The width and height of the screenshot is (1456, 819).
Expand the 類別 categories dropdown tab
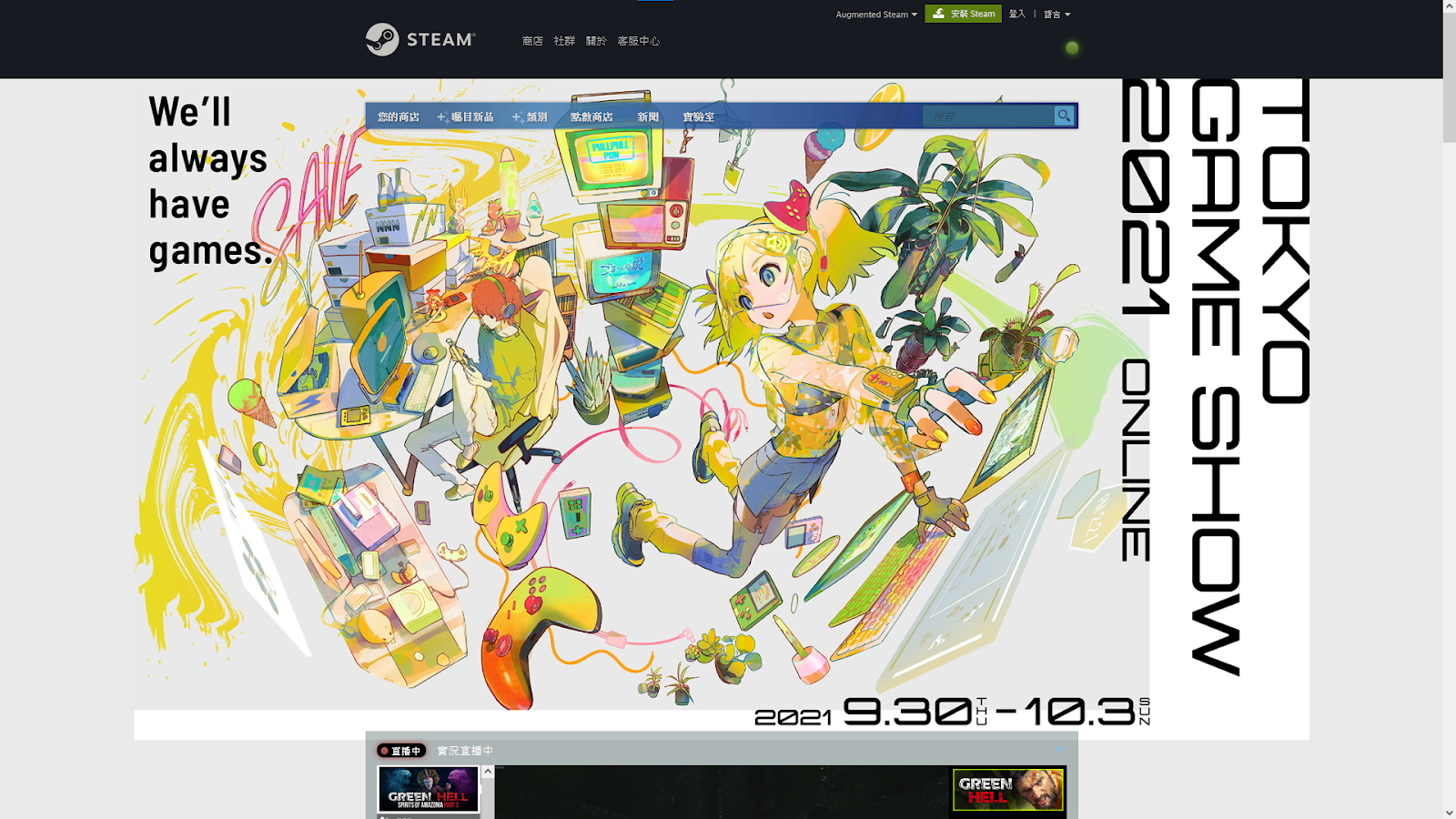530,116
